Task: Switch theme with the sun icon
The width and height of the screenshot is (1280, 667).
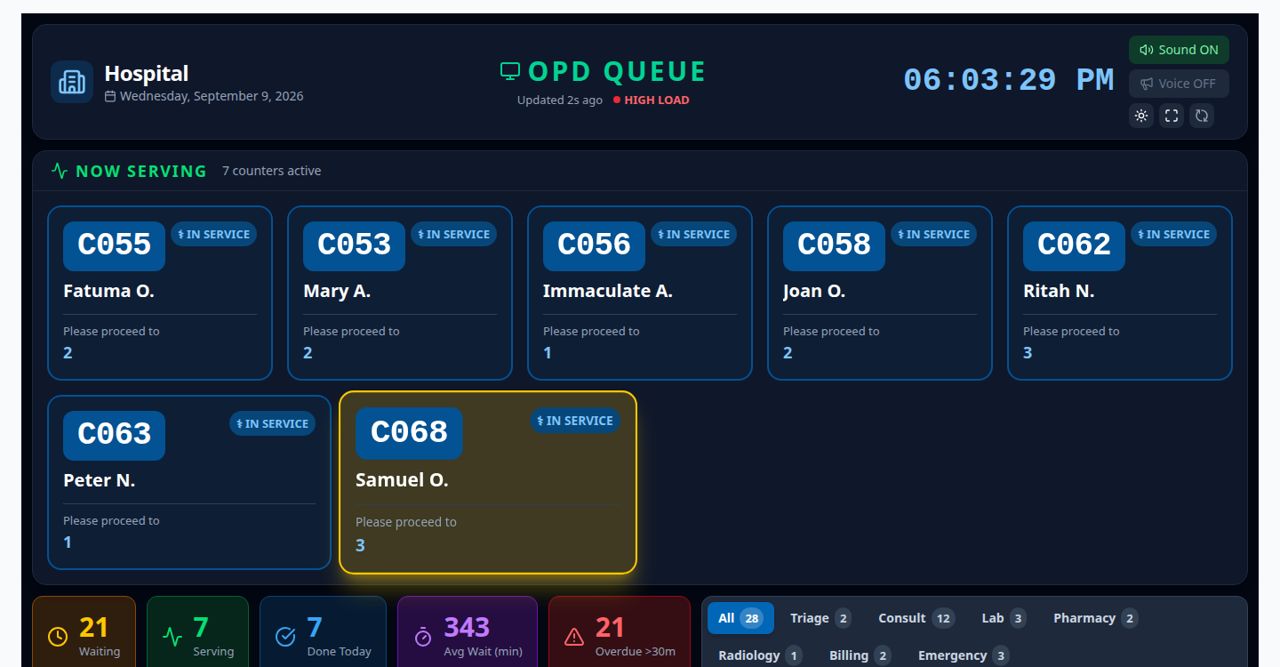Action: [x=1141, y=116]
